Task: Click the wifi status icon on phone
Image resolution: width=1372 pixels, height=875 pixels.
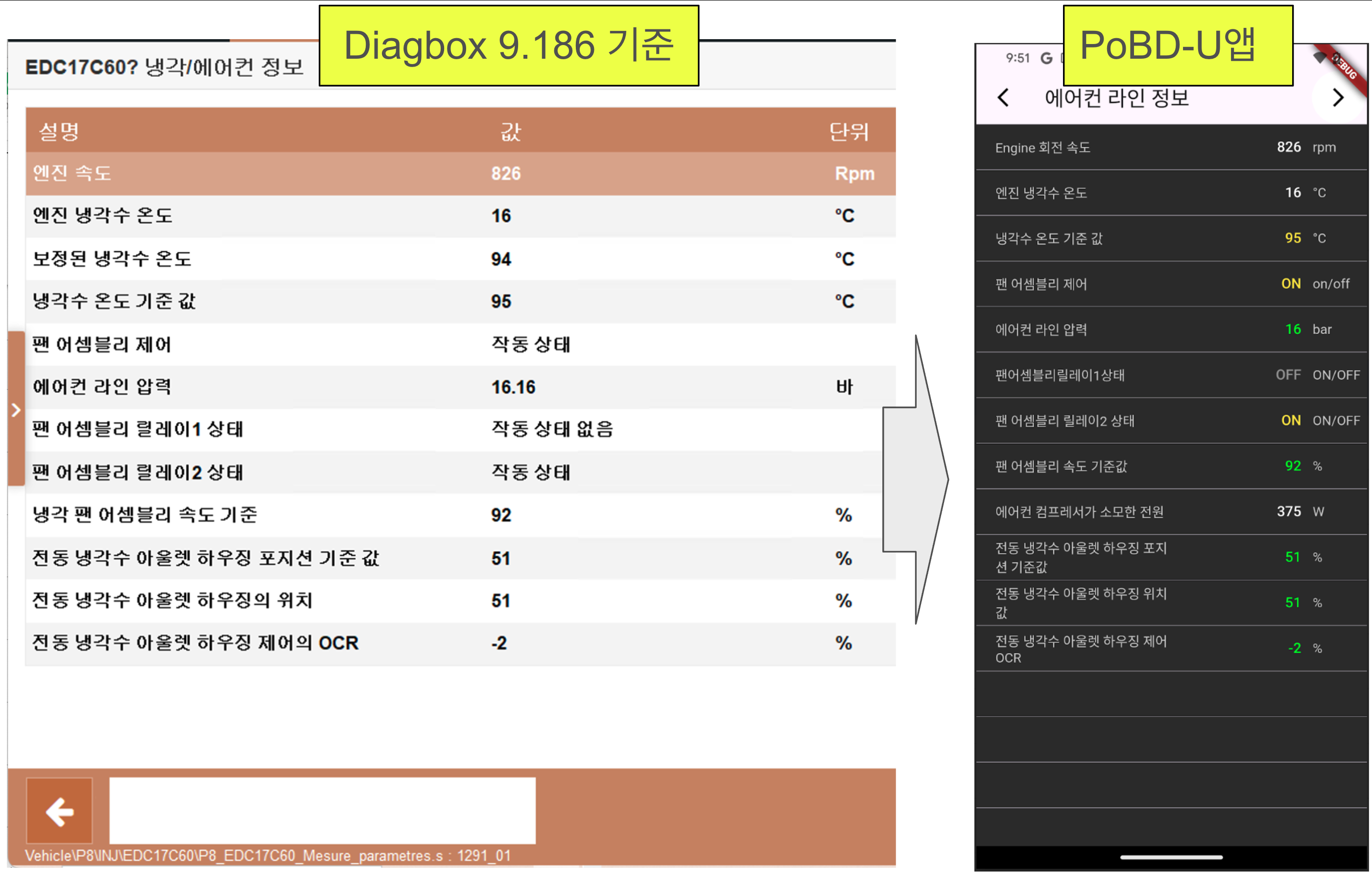Action: 1320,57
